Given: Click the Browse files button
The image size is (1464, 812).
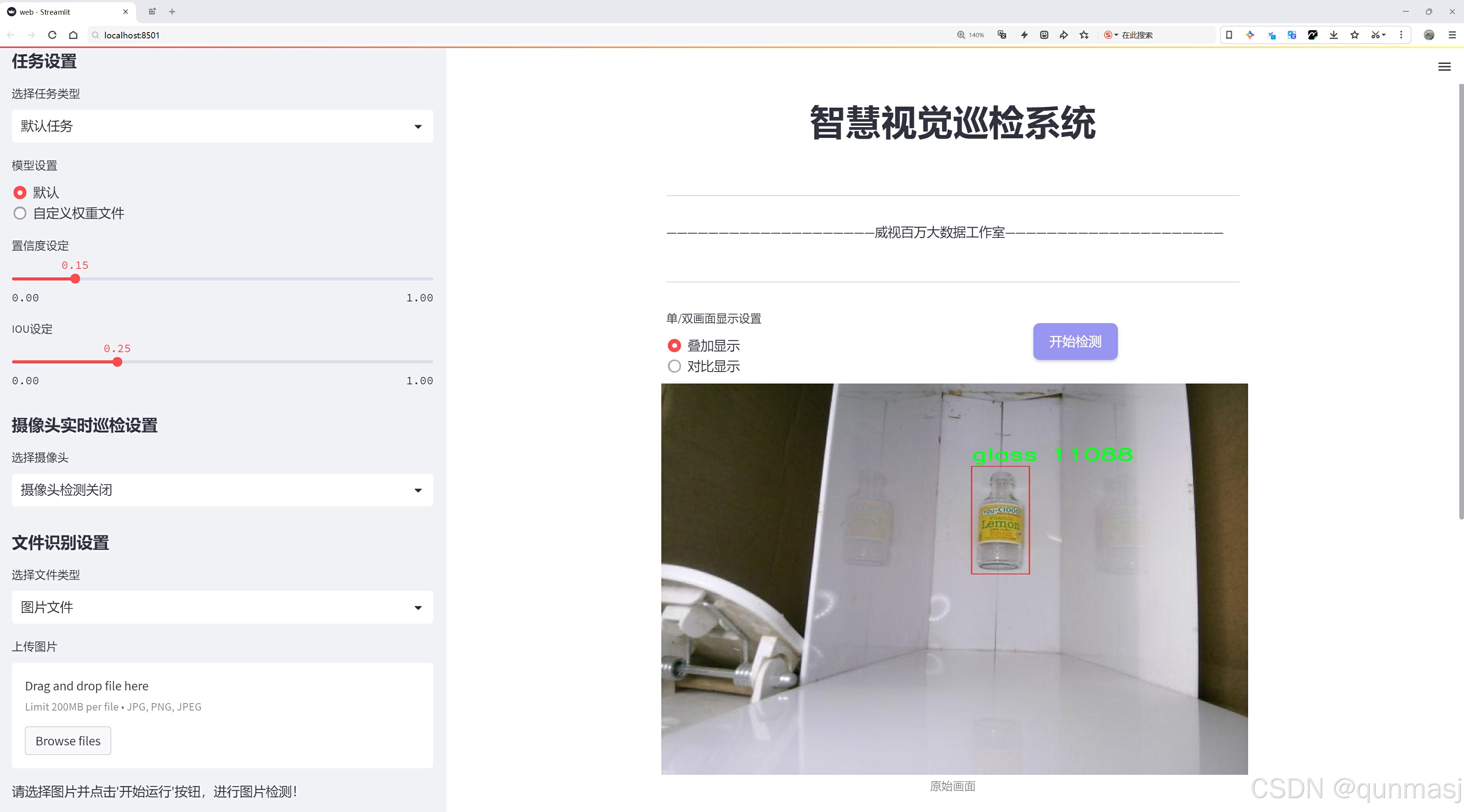Looking at the screenshot, I should click(x=67, y=740).
